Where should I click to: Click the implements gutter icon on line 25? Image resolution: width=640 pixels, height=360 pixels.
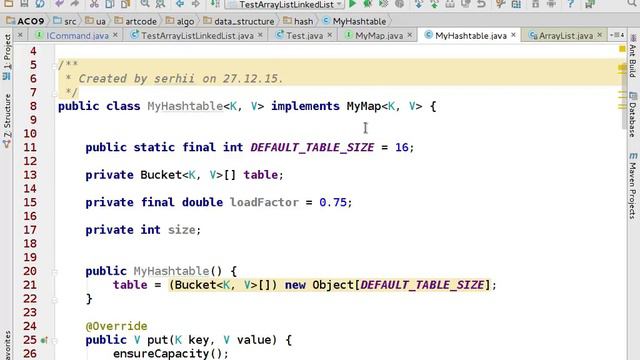(x=44, y=340)
